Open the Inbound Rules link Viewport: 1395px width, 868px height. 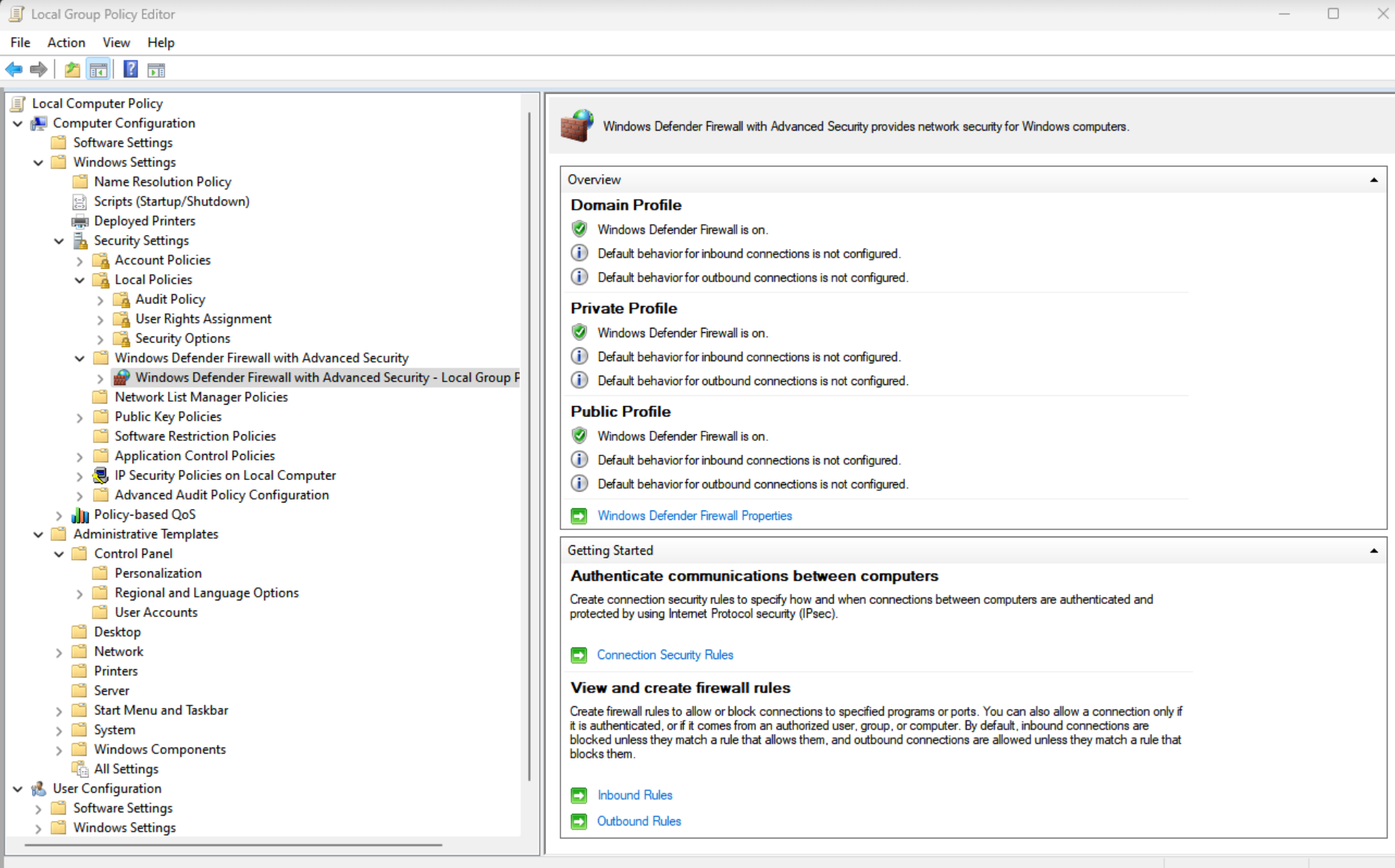(634, 795)
